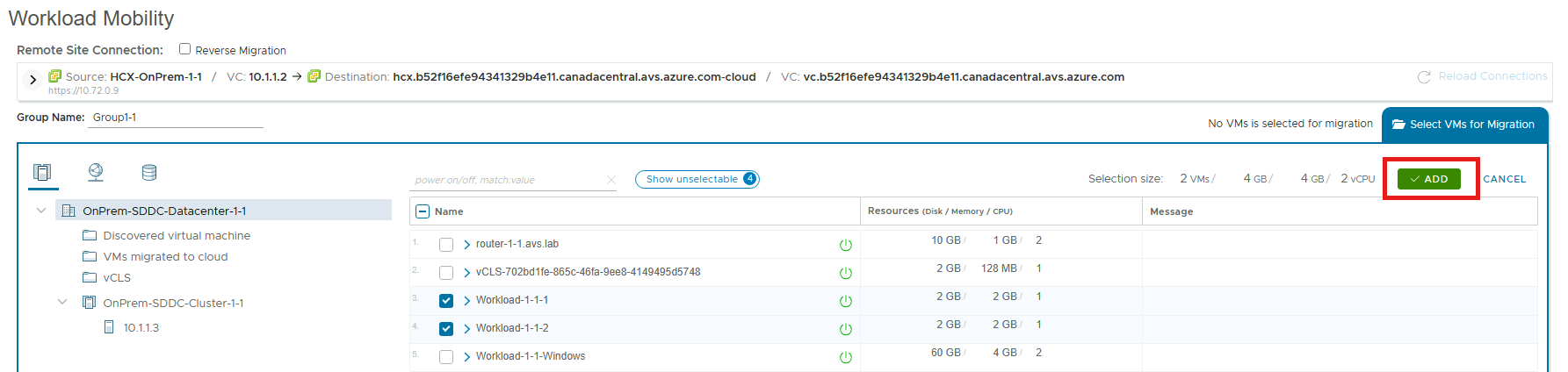Collapse the OnPrem-SDDC-Datacenter-1-1 tree node
1568x372 pixels.
click(41, 211)
